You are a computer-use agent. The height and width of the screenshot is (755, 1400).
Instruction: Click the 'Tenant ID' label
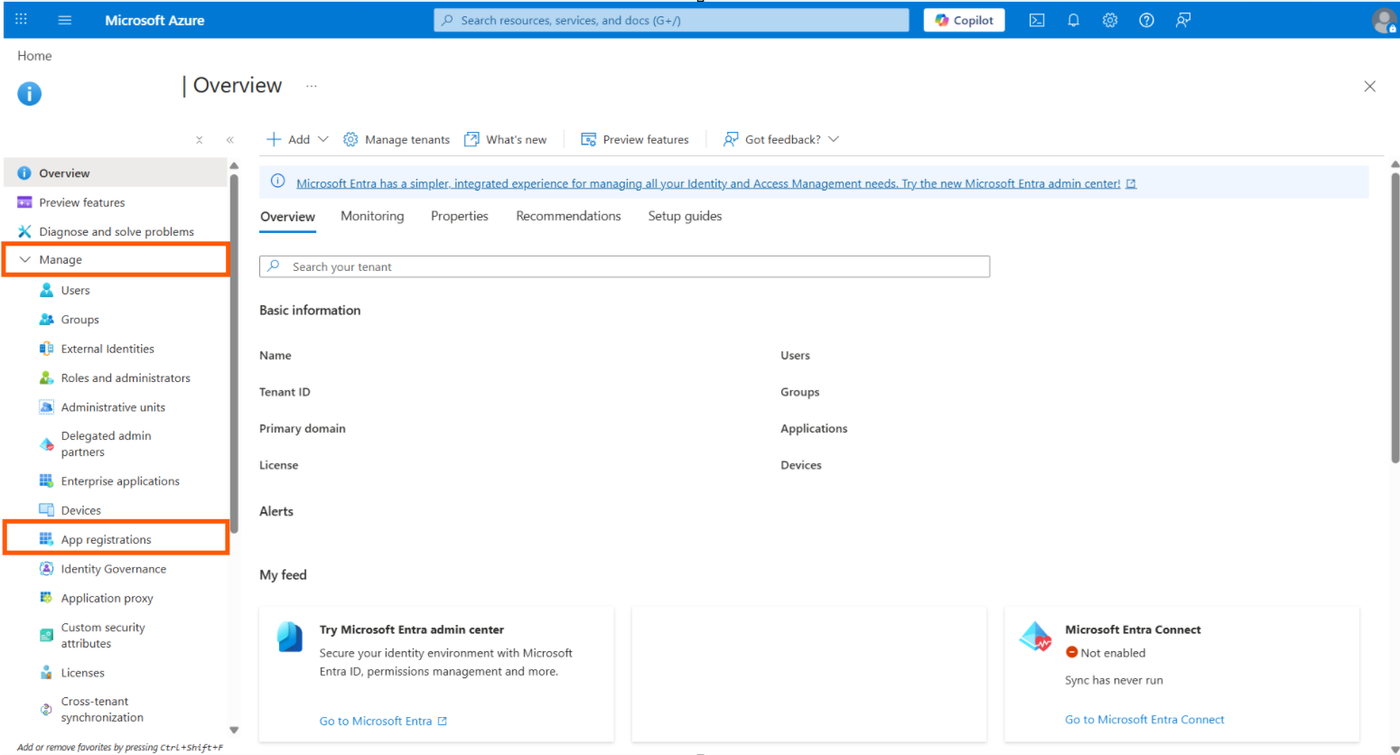click(x=285, y=392)
